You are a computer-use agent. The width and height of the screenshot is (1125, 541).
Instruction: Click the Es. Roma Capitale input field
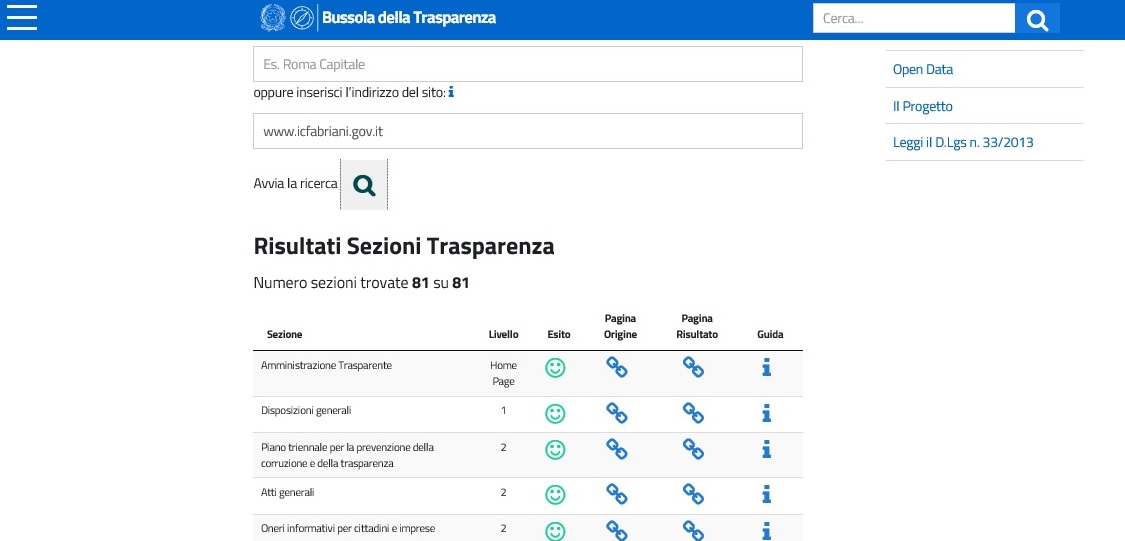pyautogui.click(x=527, y=64)
